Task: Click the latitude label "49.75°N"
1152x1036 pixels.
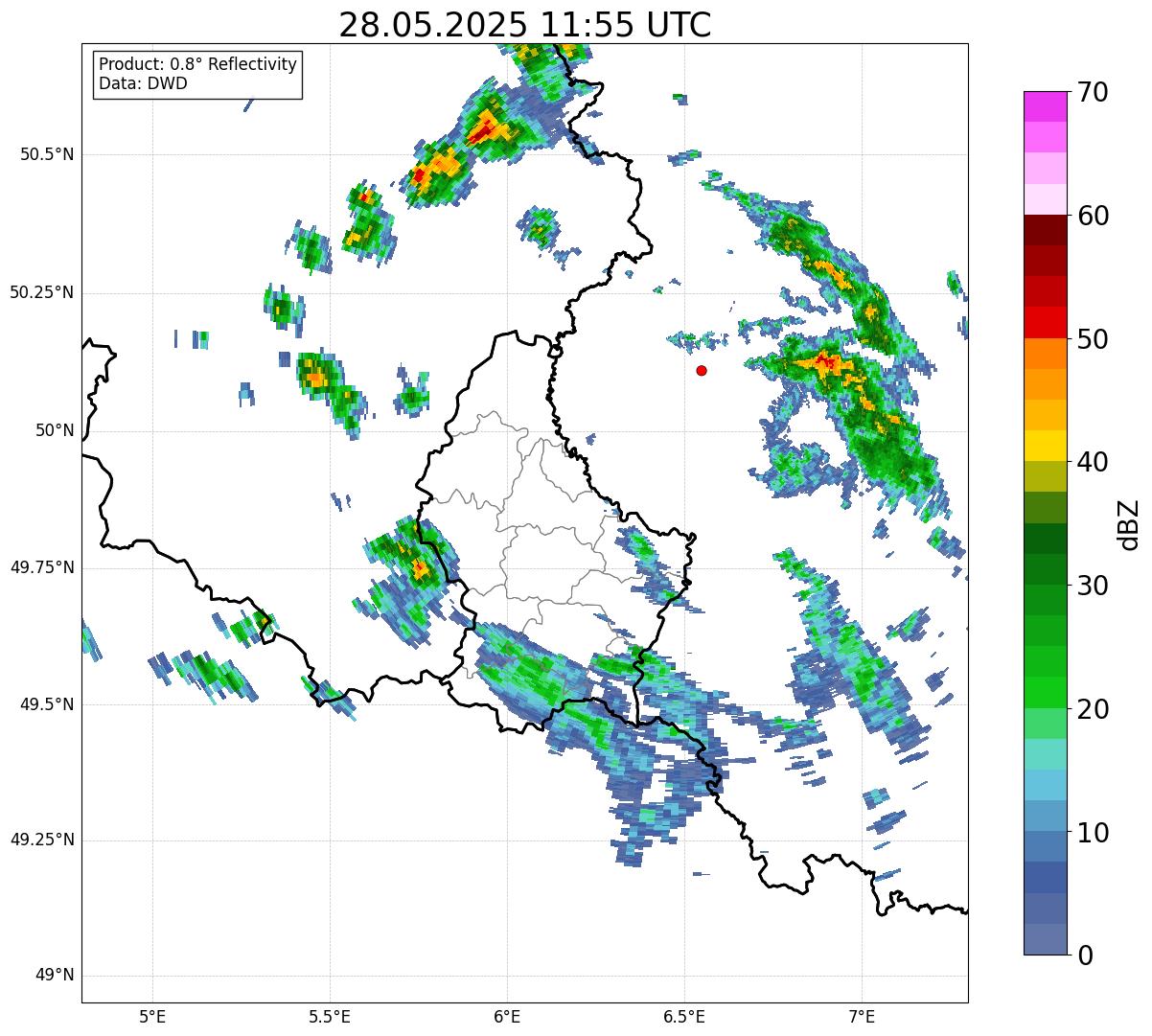Action: (42, 567)
